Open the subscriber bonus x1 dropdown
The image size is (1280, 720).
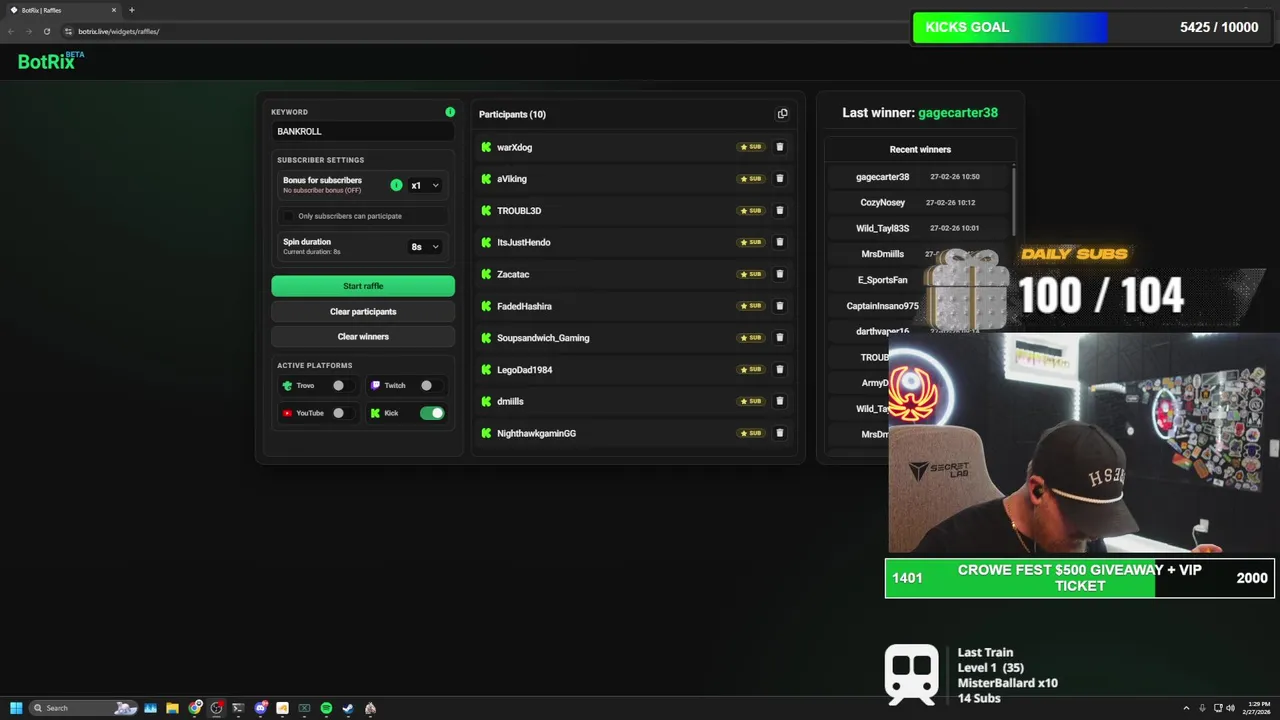[x=425, y=185]
